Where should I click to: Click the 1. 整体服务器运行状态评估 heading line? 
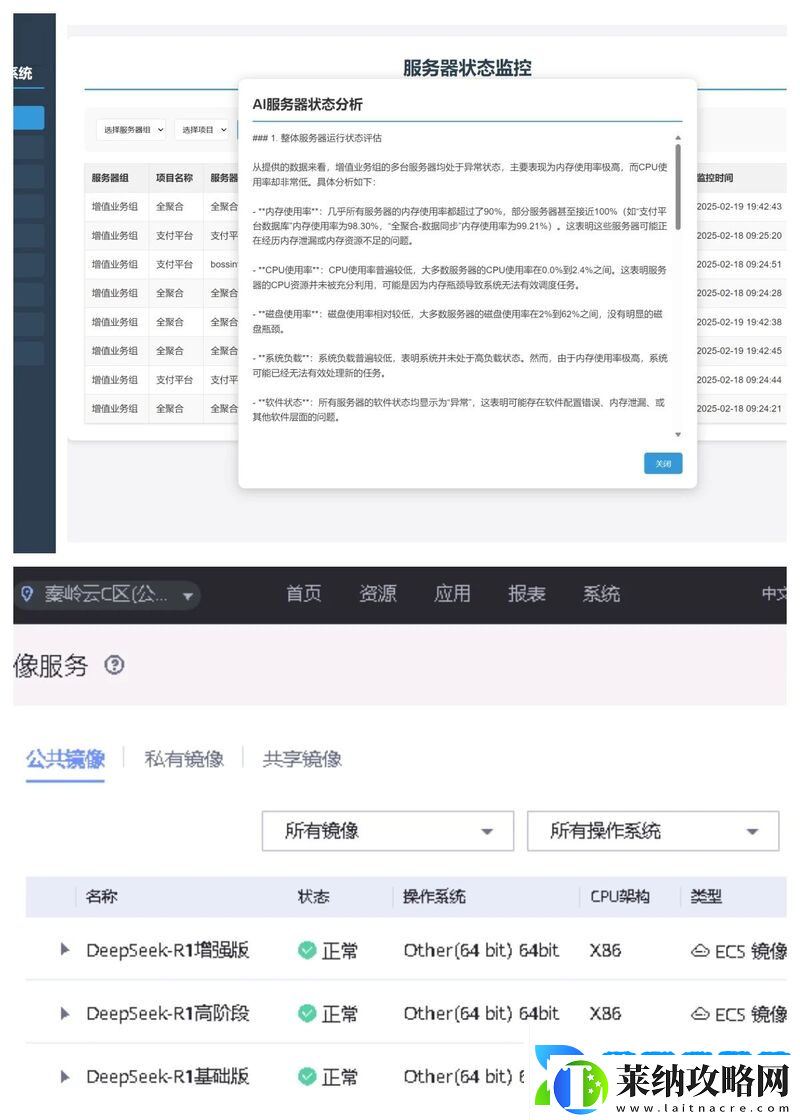point(317,138)
